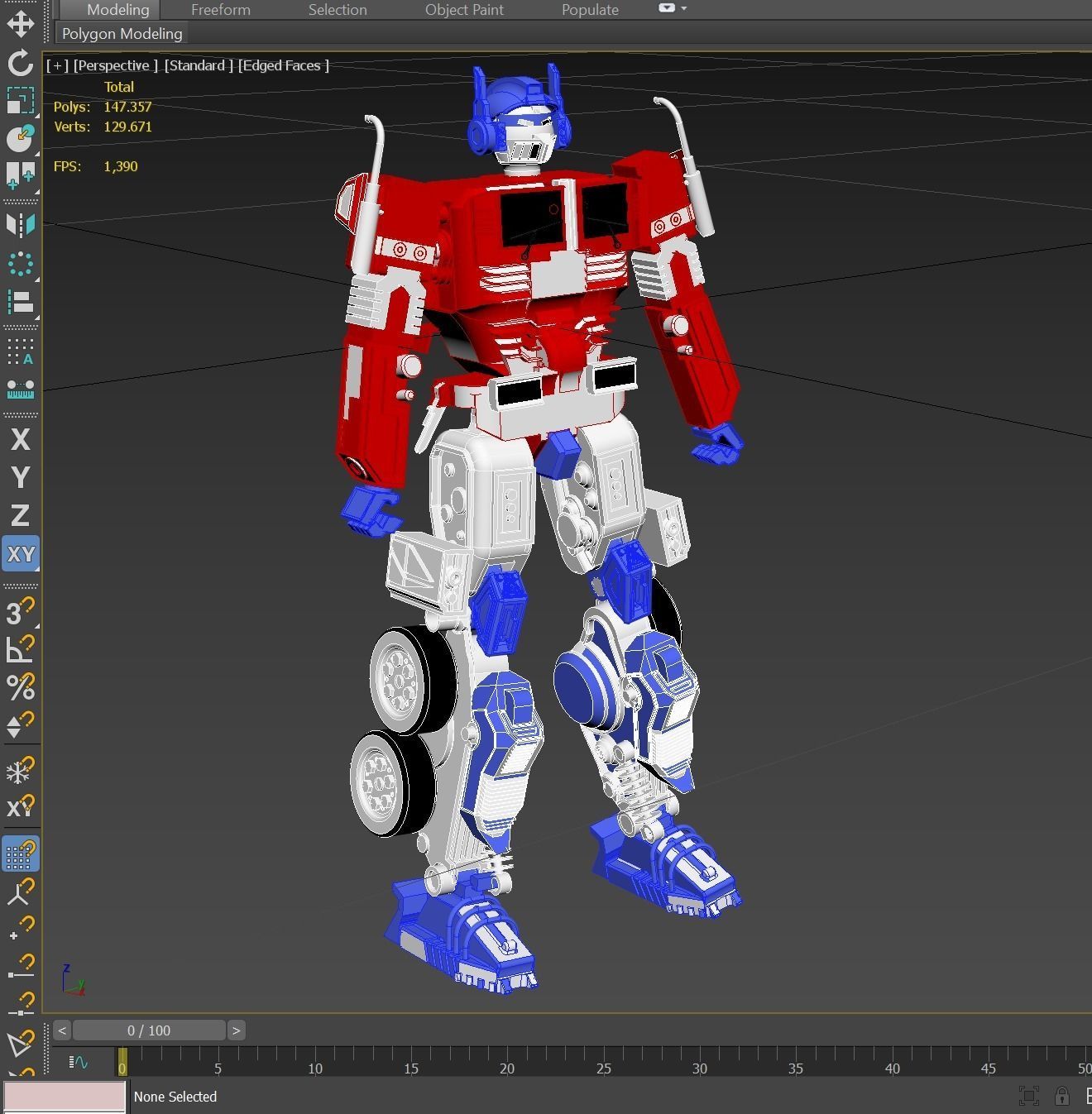Open the Populate tab
Screen dimensions: 1092x1114
[x=590, y=10]
